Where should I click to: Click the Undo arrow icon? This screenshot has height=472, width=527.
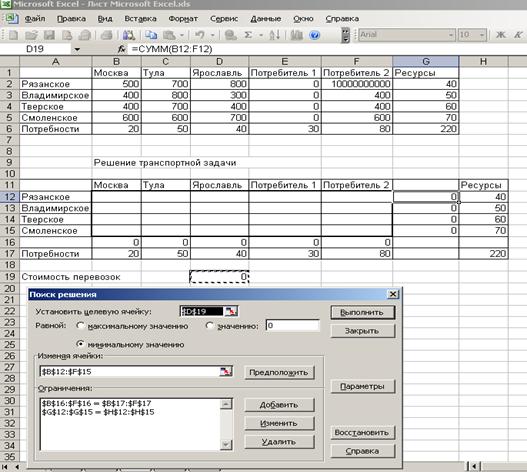(200, 35)
